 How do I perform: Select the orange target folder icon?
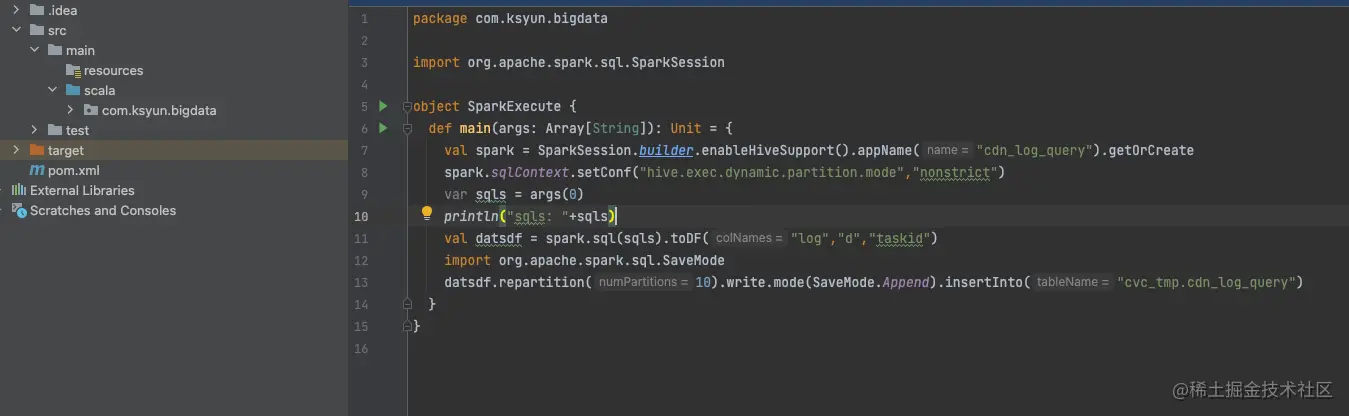tap(37, 150)
